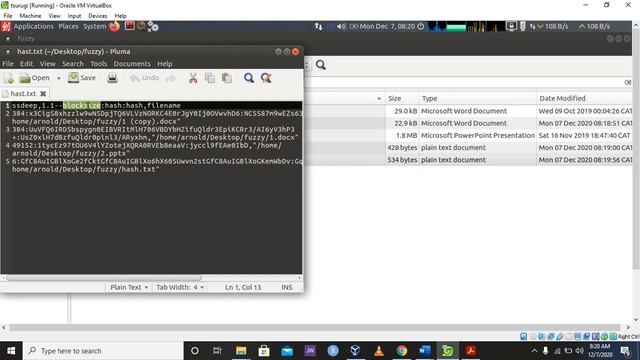Viewport: 640px width, 360px height.
Task: Open Microsoft Word from the taskbar
Action: pyautogui.click(x=424, y=351)
